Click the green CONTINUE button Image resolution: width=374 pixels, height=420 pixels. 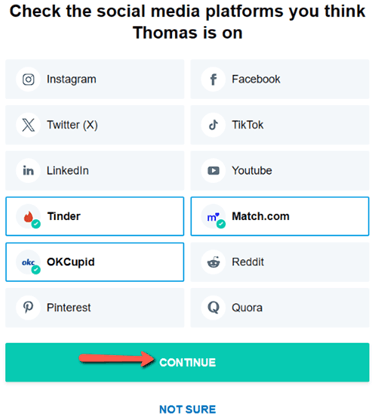tap(187, 362)
